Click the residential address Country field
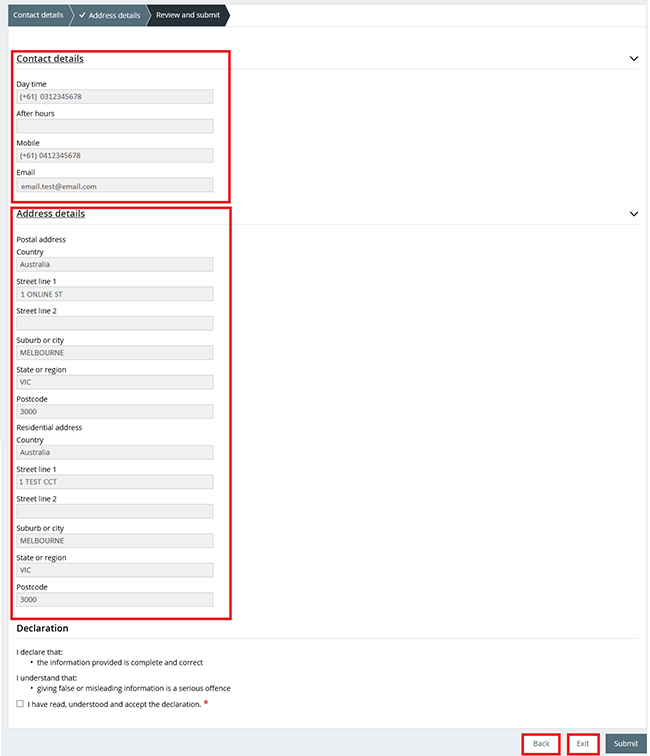Viewport: 650px width, 756px height. (114, 452)
